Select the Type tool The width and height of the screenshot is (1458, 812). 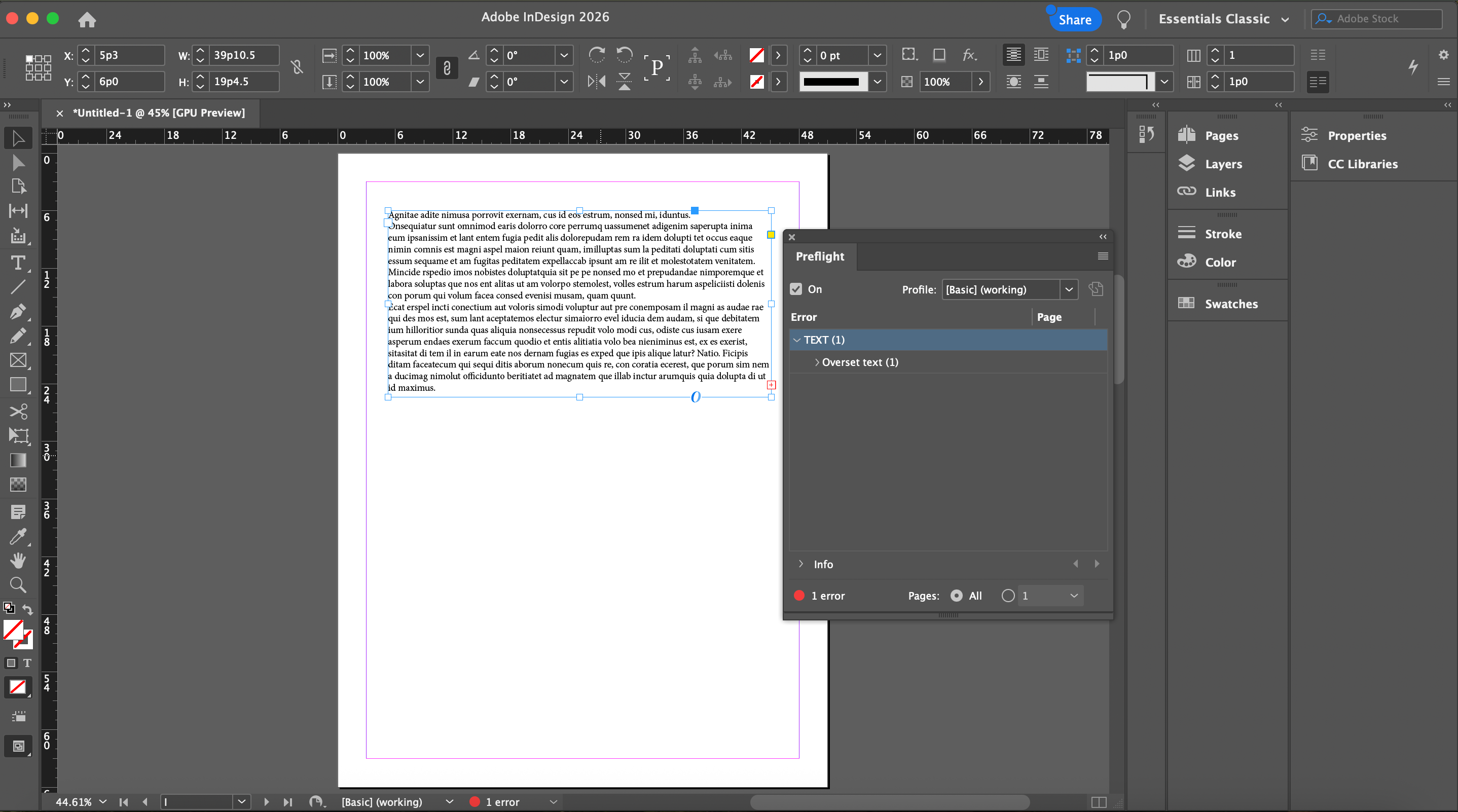click(x=18, y=263)
